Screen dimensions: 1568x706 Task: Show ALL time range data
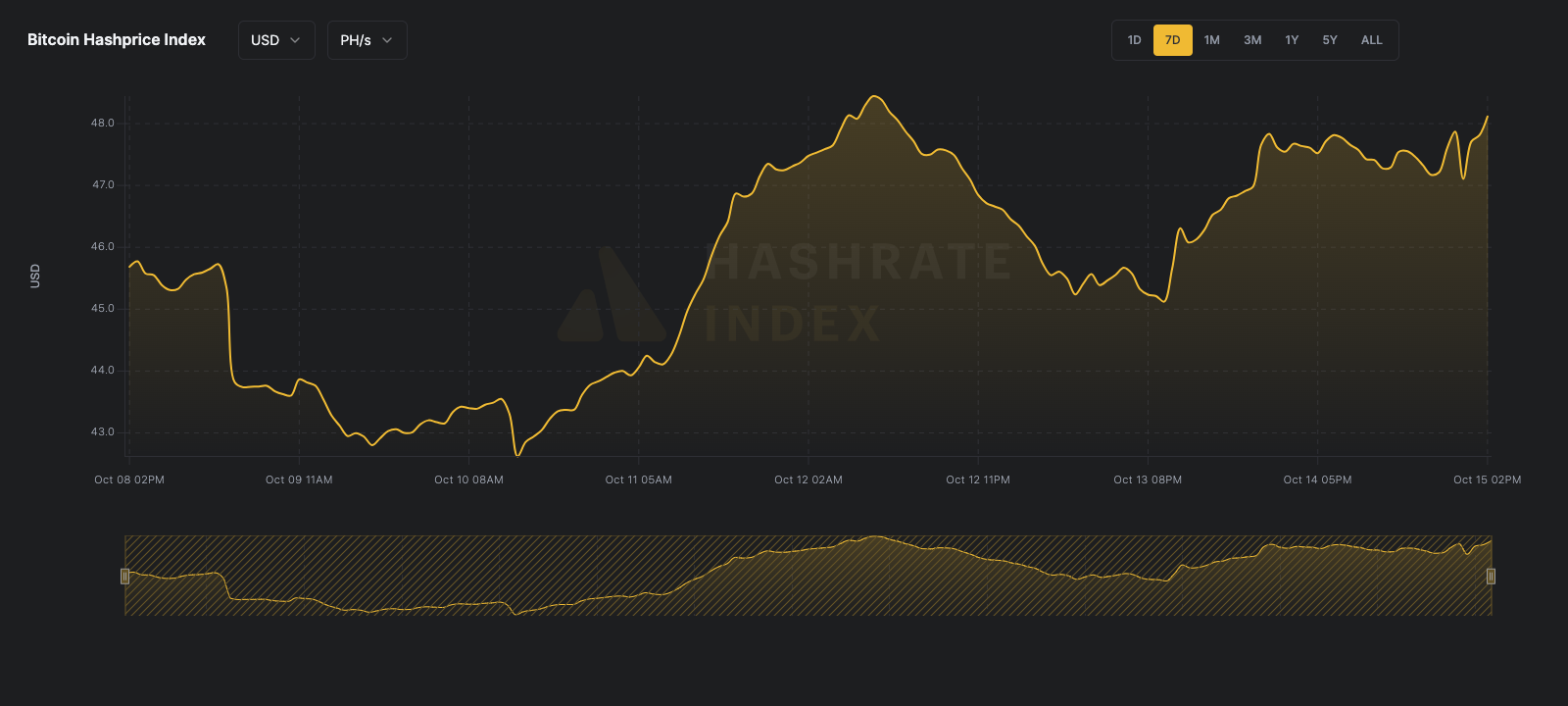point(1372,40)
